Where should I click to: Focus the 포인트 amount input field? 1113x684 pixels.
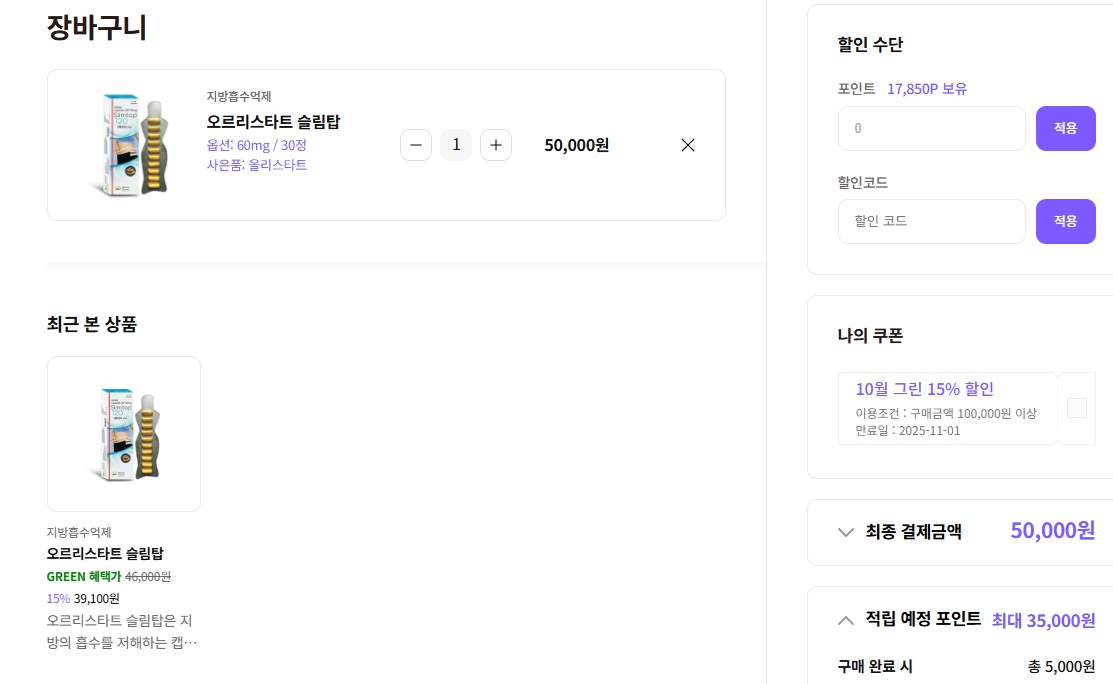(931, 128)
